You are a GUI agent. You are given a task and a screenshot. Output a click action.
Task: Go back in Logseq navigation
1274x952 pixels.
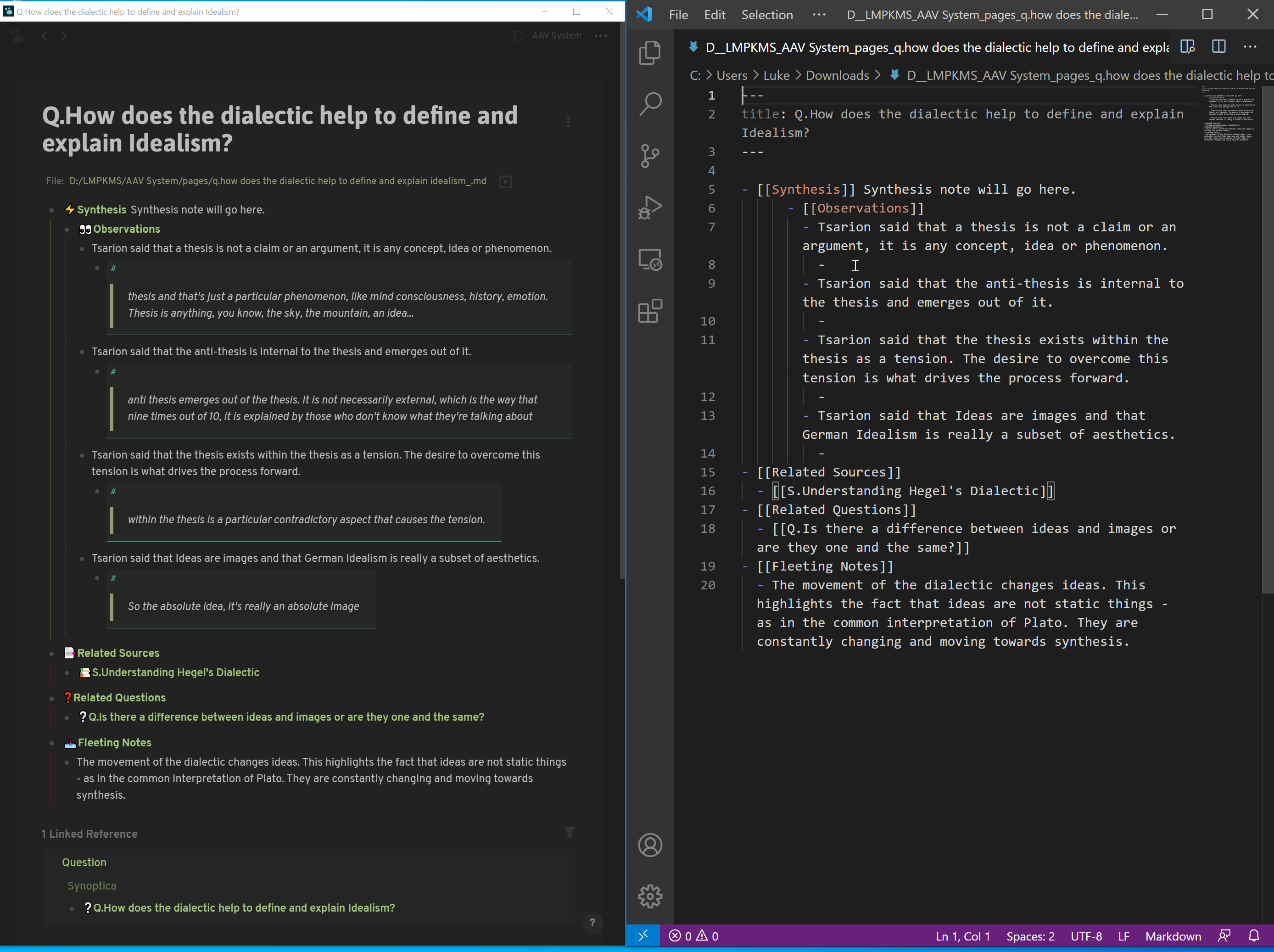coord(45,36)
